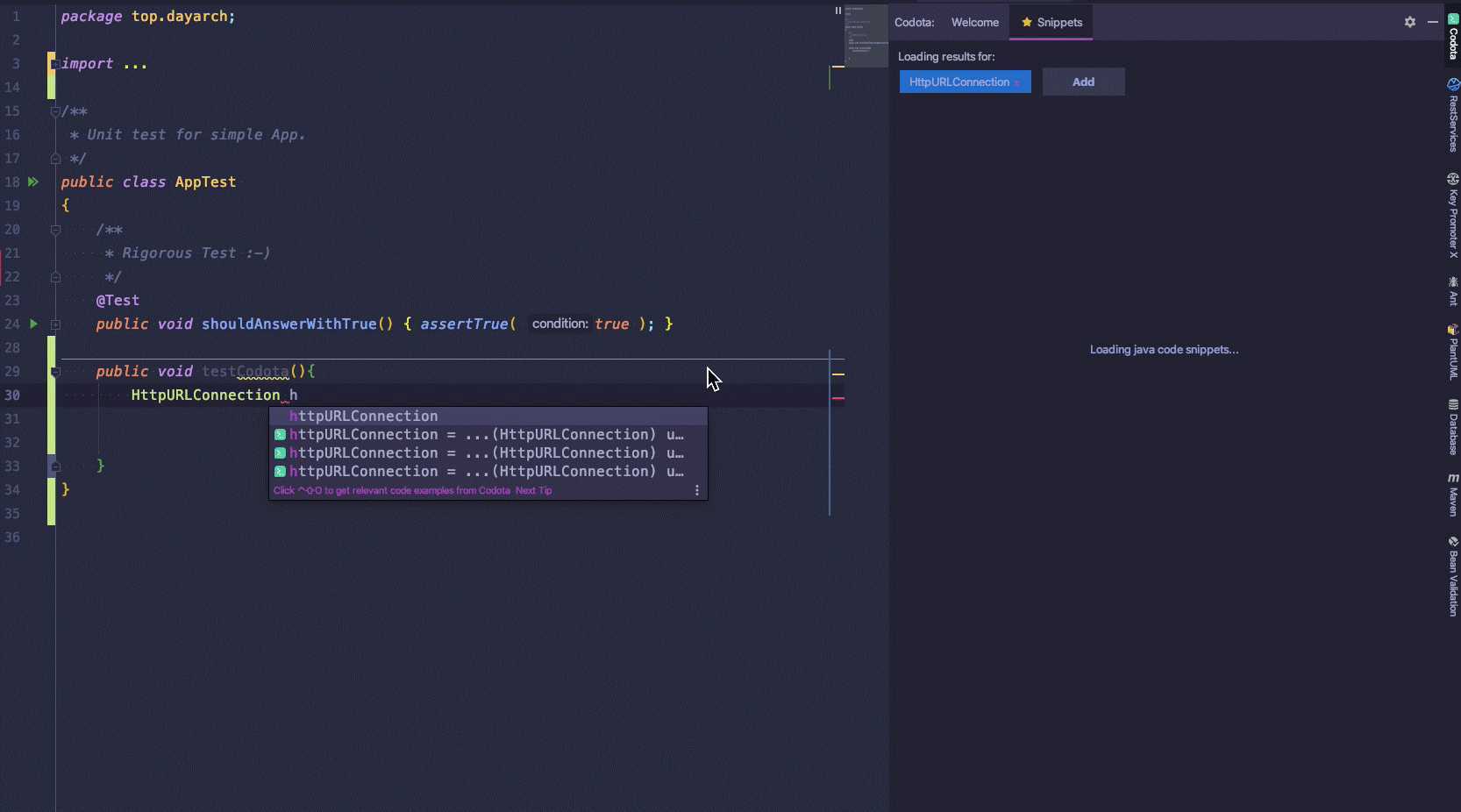1461x812 pixels.
Task: Click testCodota method name on line 29
Action: click(x=246, y=371)
